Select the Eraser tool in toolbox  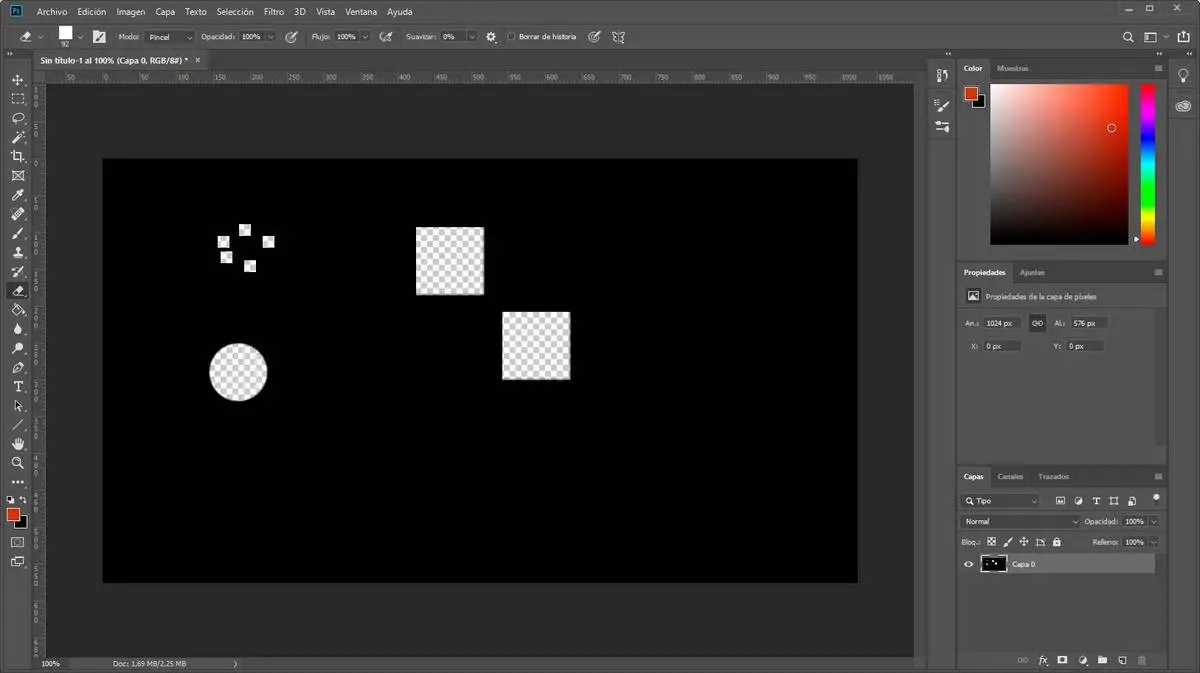[x=17, y=291]
